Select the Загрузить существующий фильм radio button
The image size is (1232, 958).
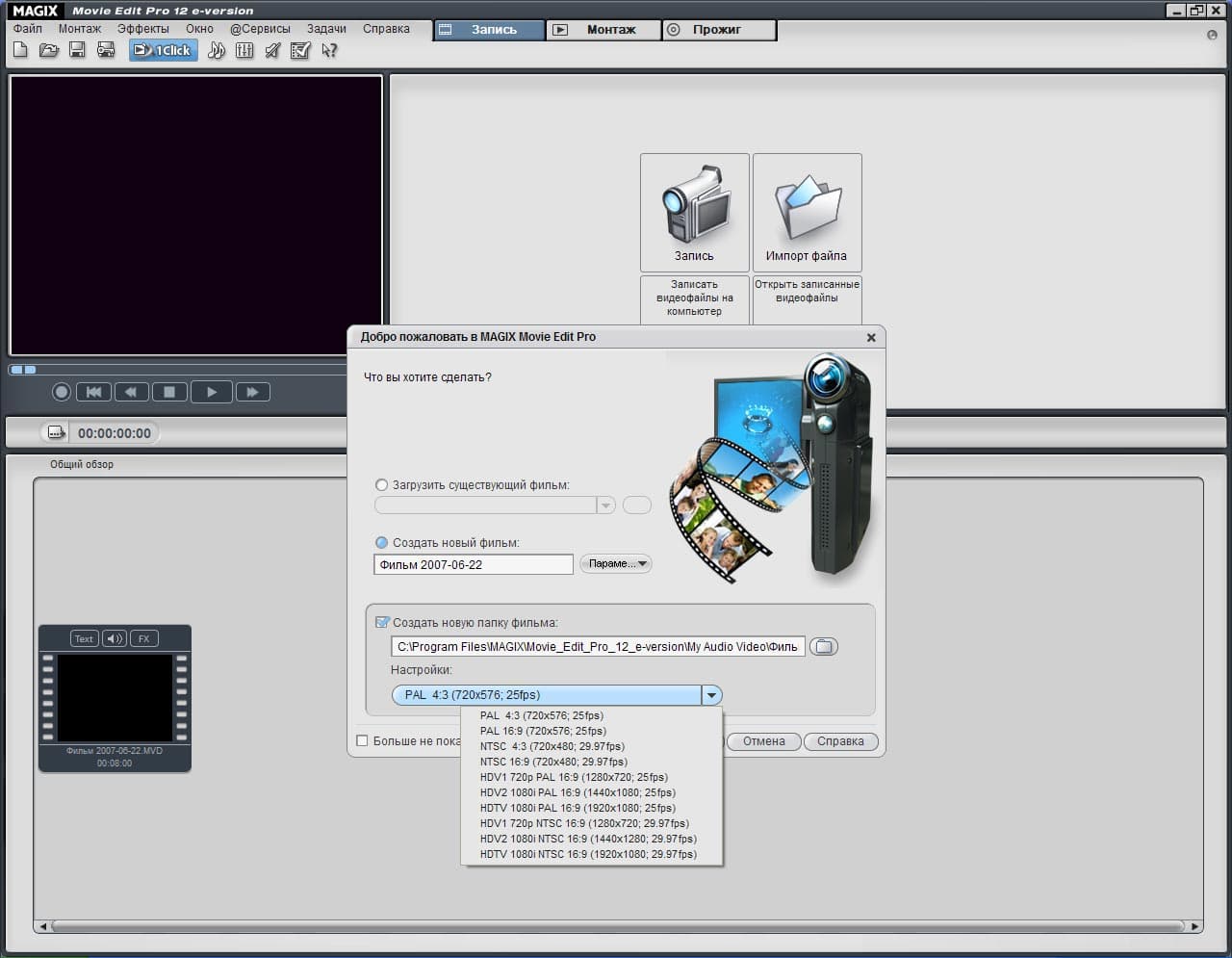coord(382,485)
